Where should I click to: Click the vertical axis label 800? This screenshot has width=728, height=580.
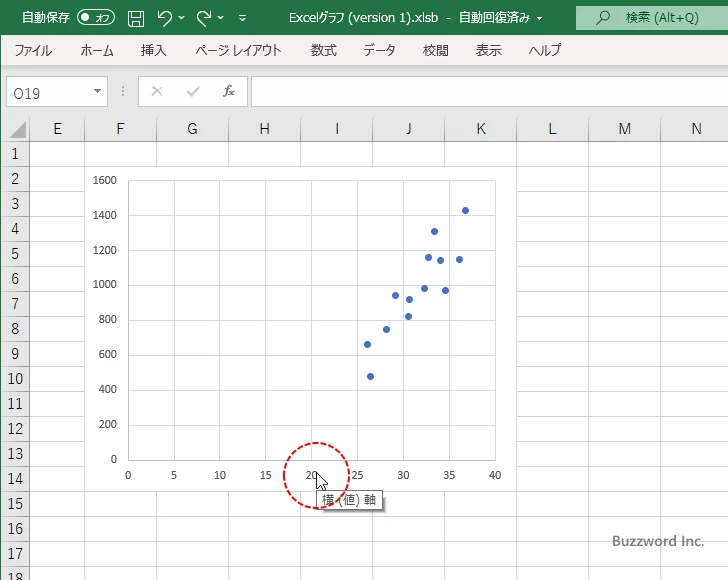pos(107,319)
